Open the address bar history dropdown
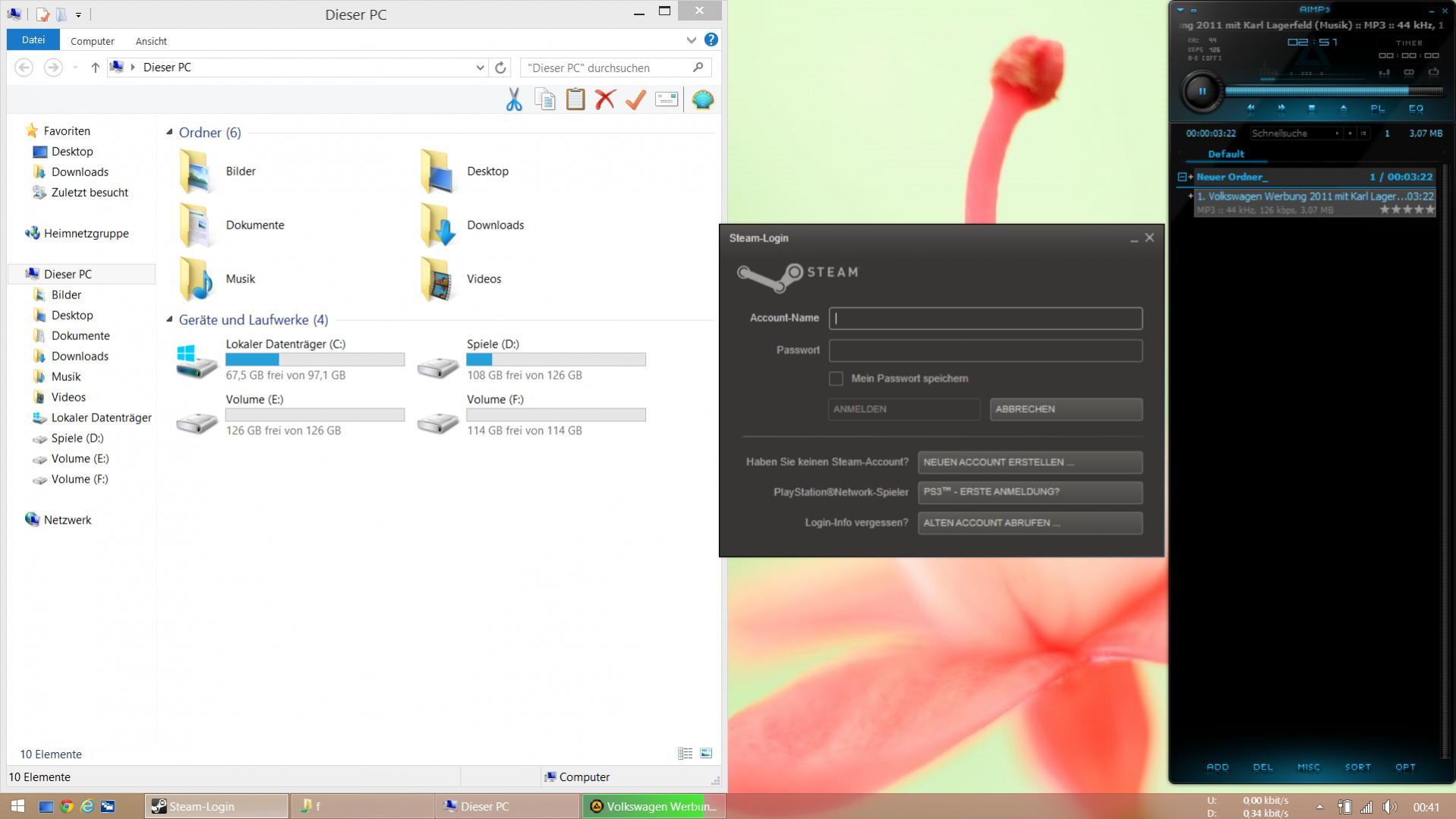 [480, 68]
